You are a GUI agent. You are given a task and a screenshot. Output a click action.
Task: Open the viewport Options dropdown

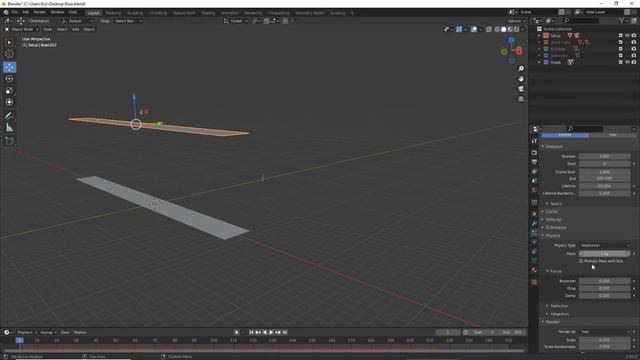[516, 21]
